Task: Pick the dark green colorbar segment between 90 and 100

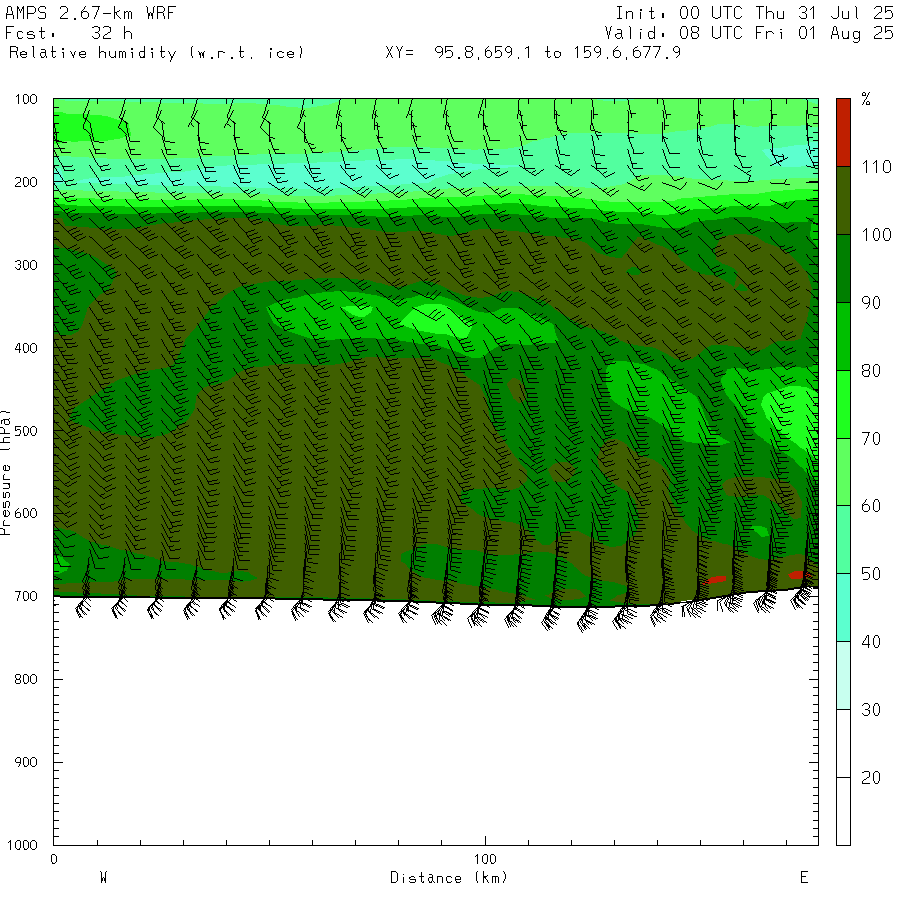Action: (x=843, y=269)
